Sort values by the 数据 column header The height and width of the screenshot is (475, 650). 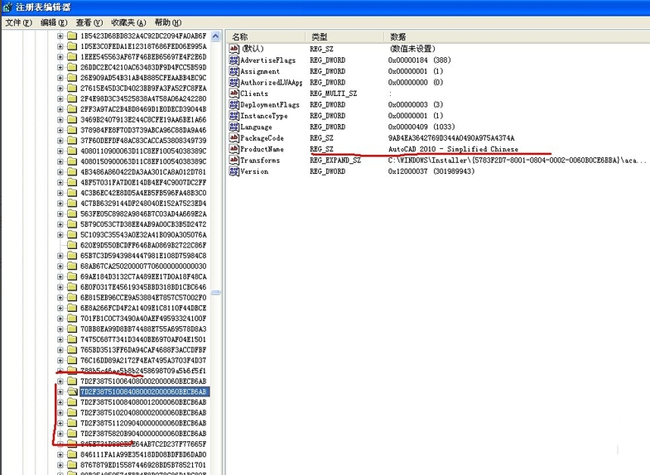coord(517,37)
